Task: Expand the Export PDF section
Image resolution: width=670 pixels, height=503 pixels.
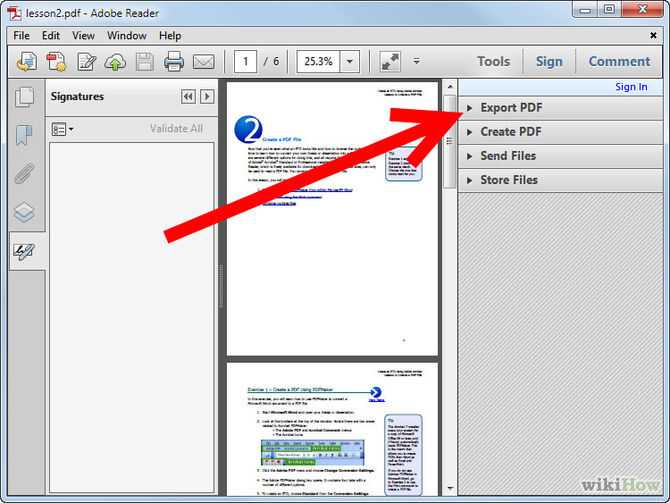Action: tap(560, 108)
